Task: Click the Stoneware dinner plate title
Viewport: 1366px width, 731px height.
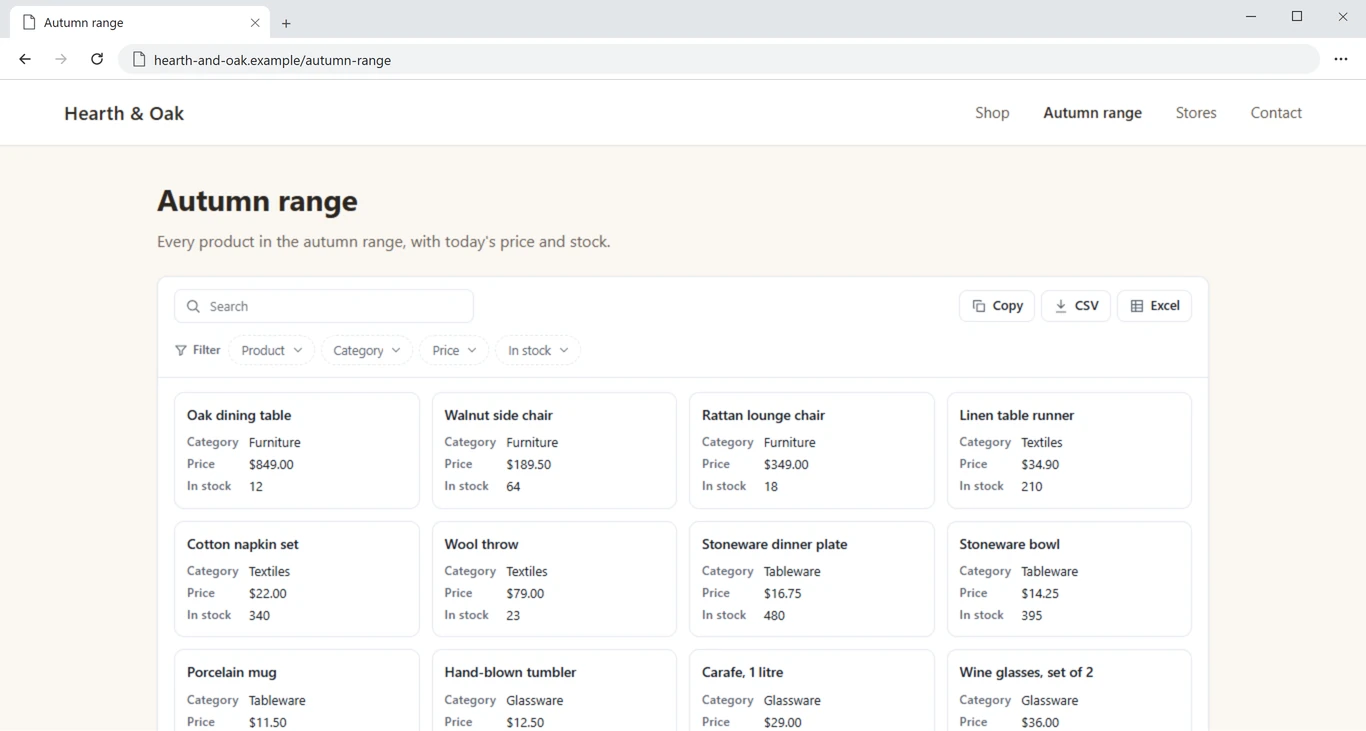Action: tap(774, 544)
